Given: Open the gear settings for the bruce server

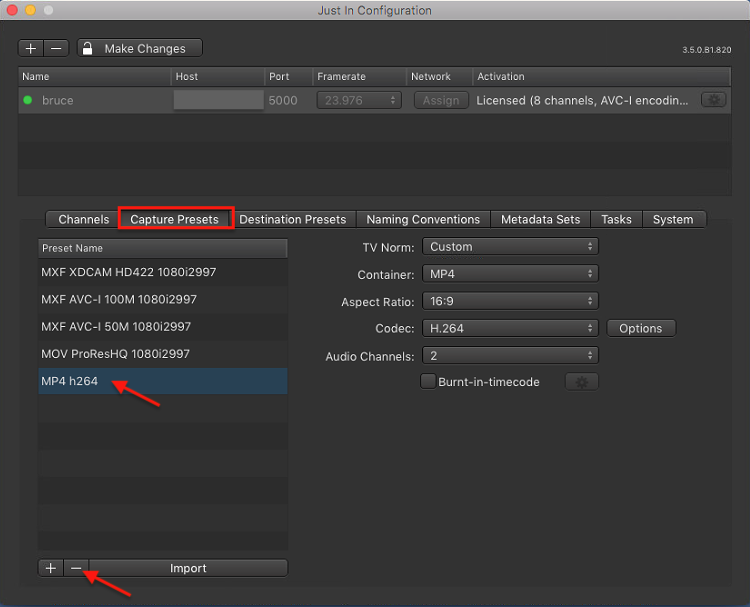Looking at the screenshot, I should point(714,100).
